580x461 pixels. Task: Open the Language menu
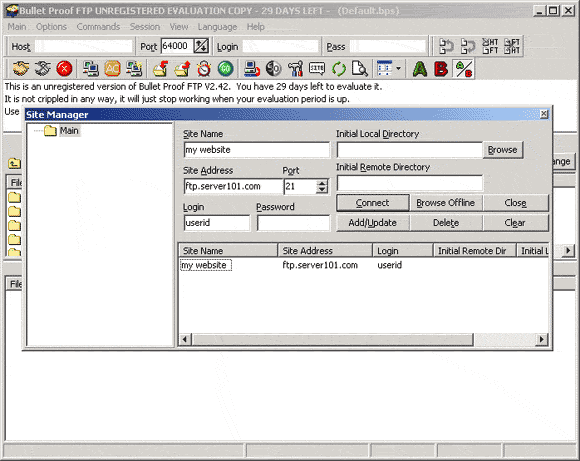[218, 27]
